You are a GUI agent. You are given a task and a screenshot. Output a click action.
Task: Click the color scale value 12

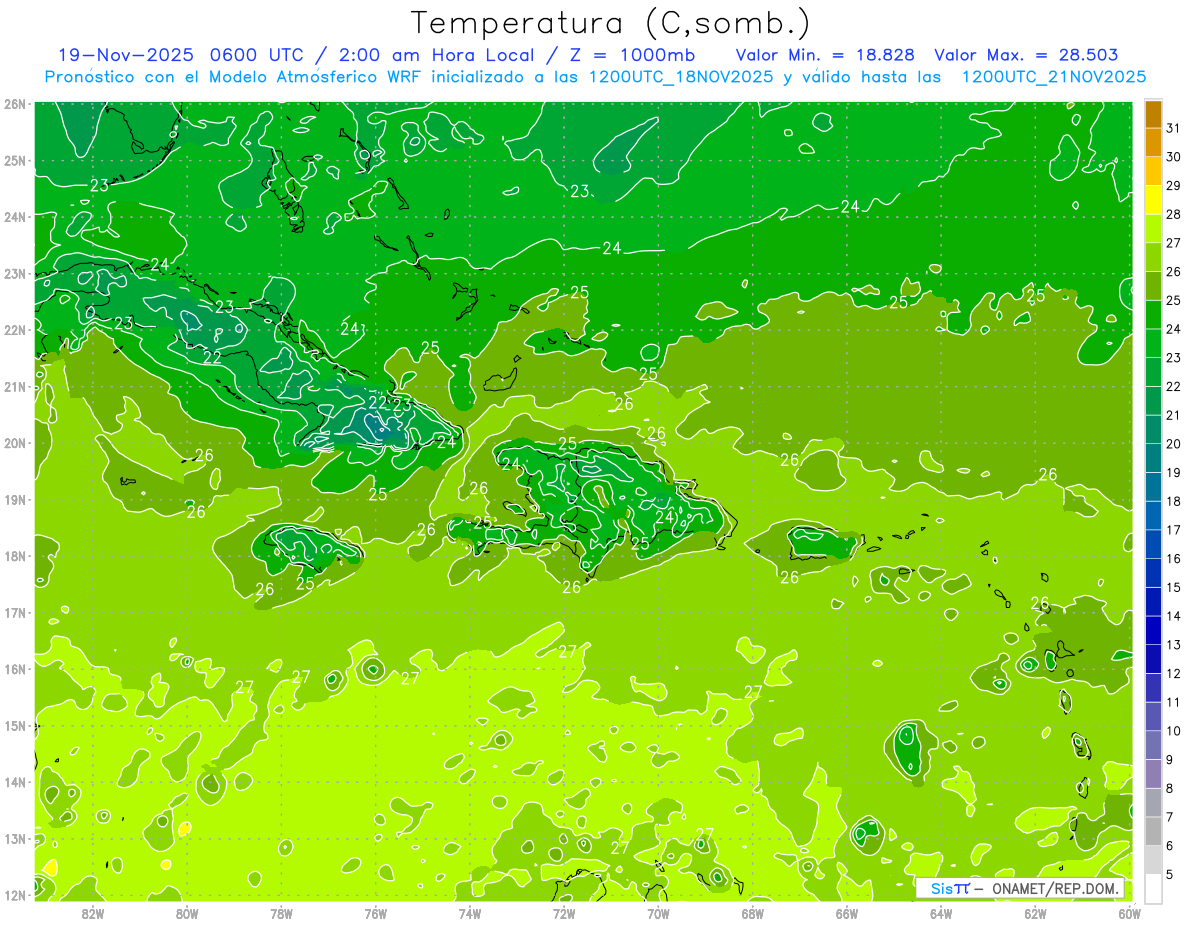[1173, 673]
